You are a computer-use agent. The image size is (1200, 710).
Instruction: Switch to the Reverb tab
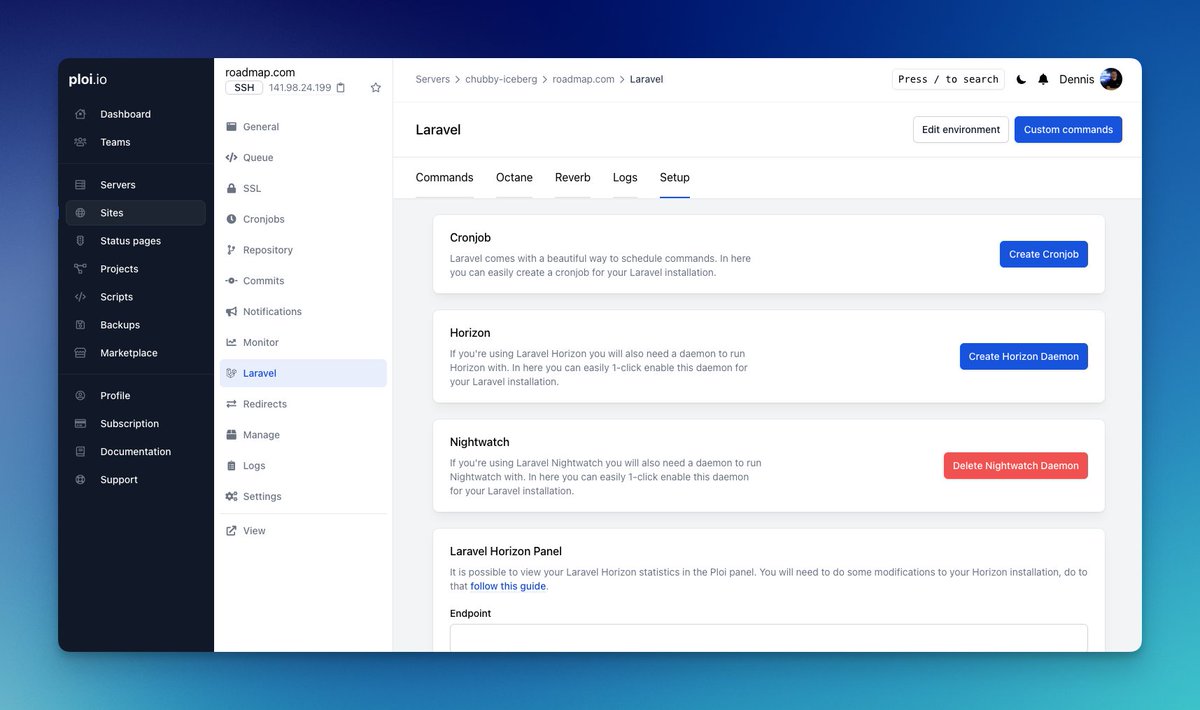(573, 177)
